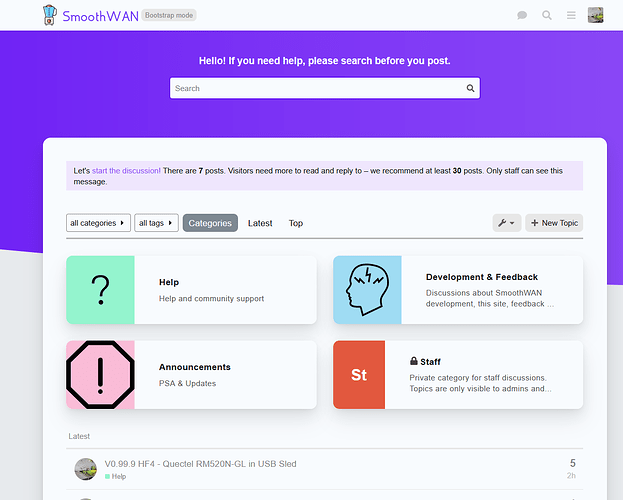Open the locked Staff category

tap(430, 362)
